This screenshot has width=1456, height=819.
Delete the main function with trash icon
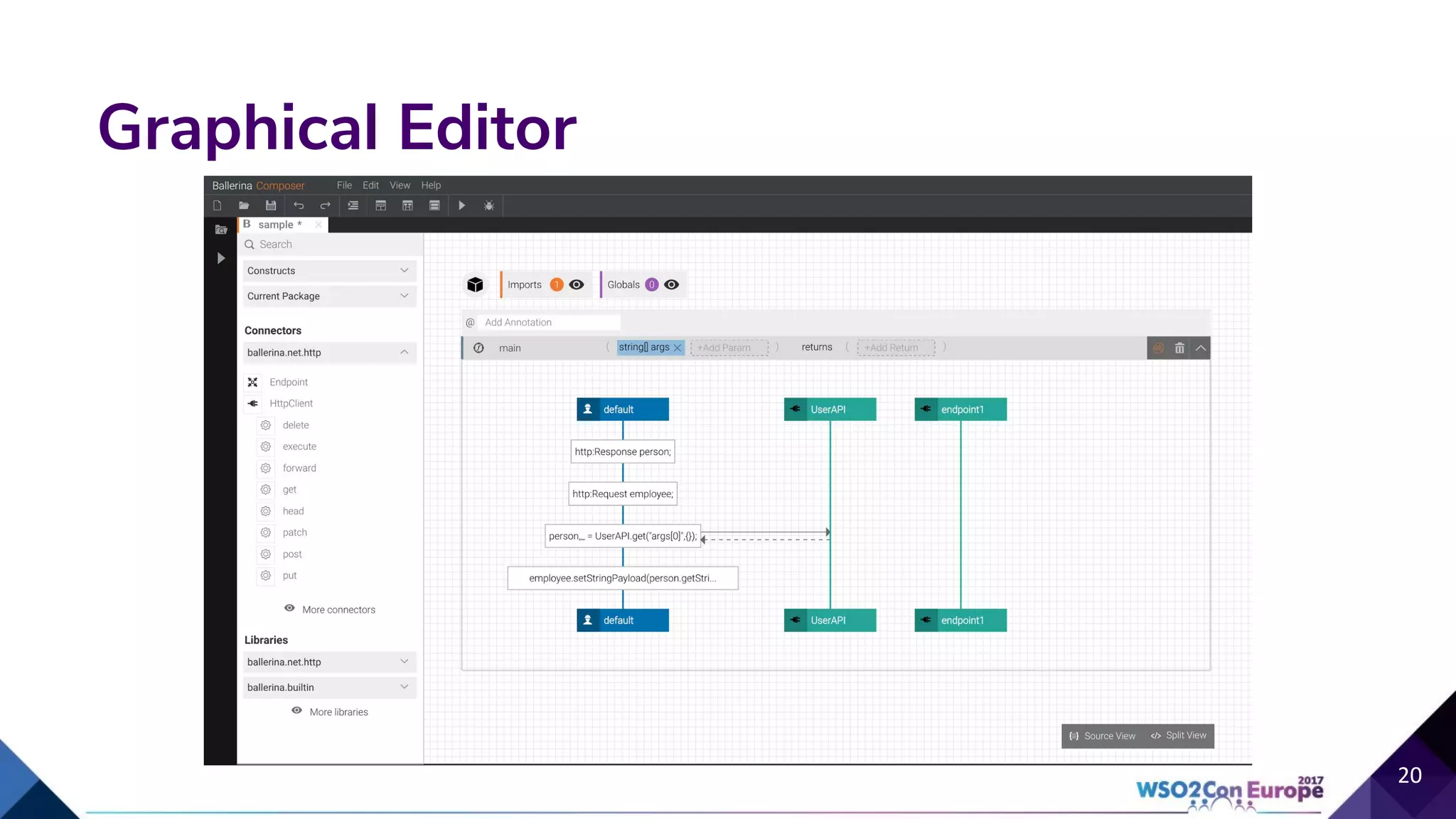[1179, 348]
